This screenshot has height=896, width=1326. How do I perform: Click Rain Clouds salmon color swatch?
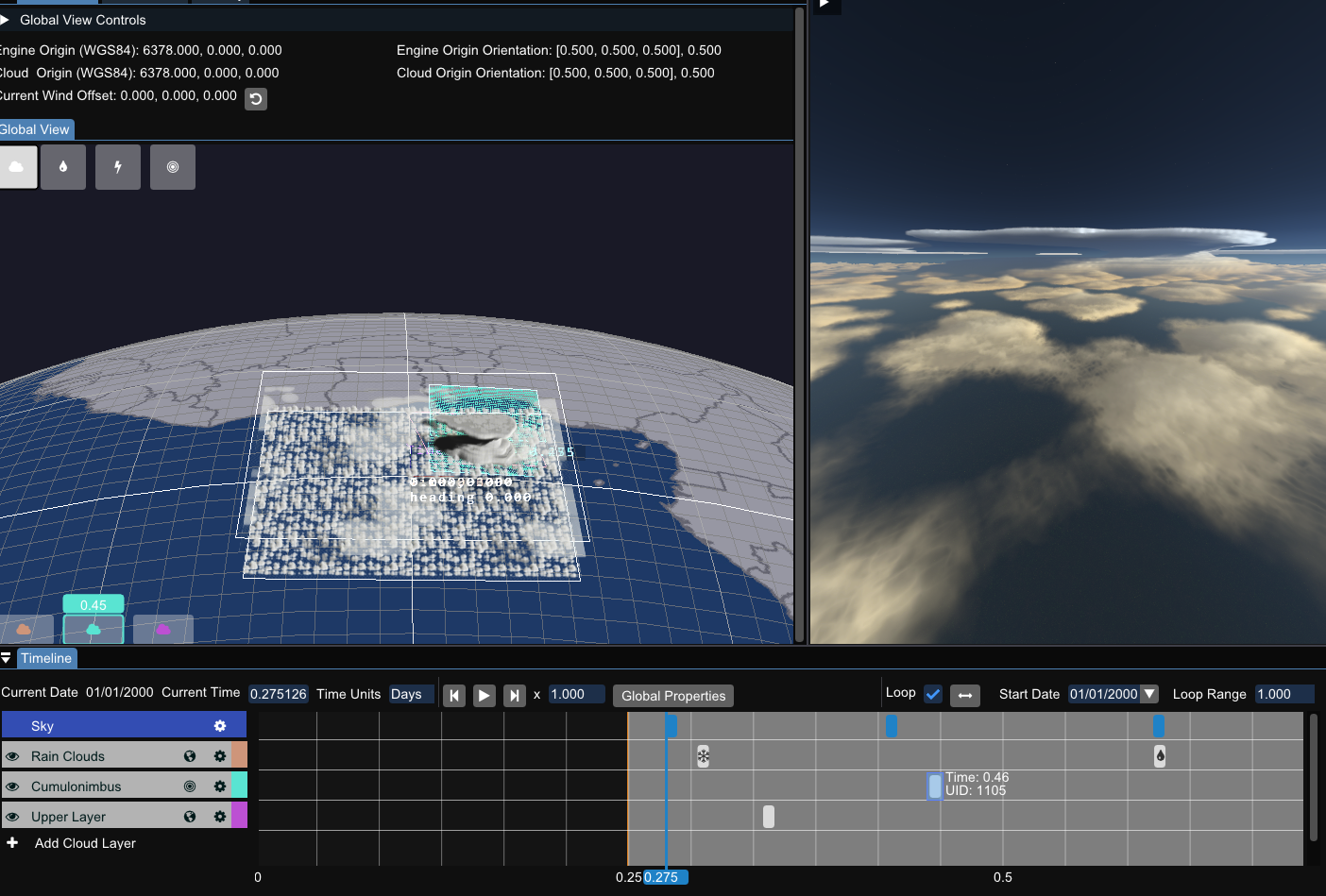pos(240,755)
